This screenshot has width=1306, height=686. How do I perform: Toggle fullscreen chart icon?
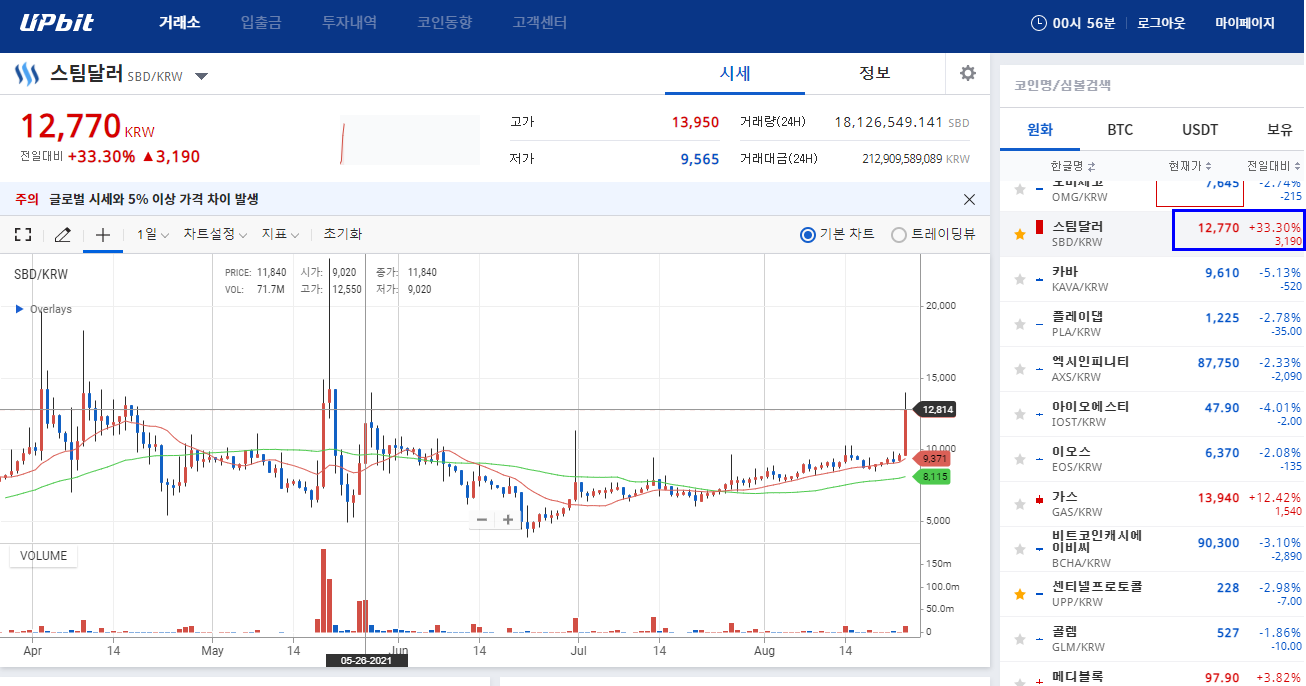pos(23,234)
